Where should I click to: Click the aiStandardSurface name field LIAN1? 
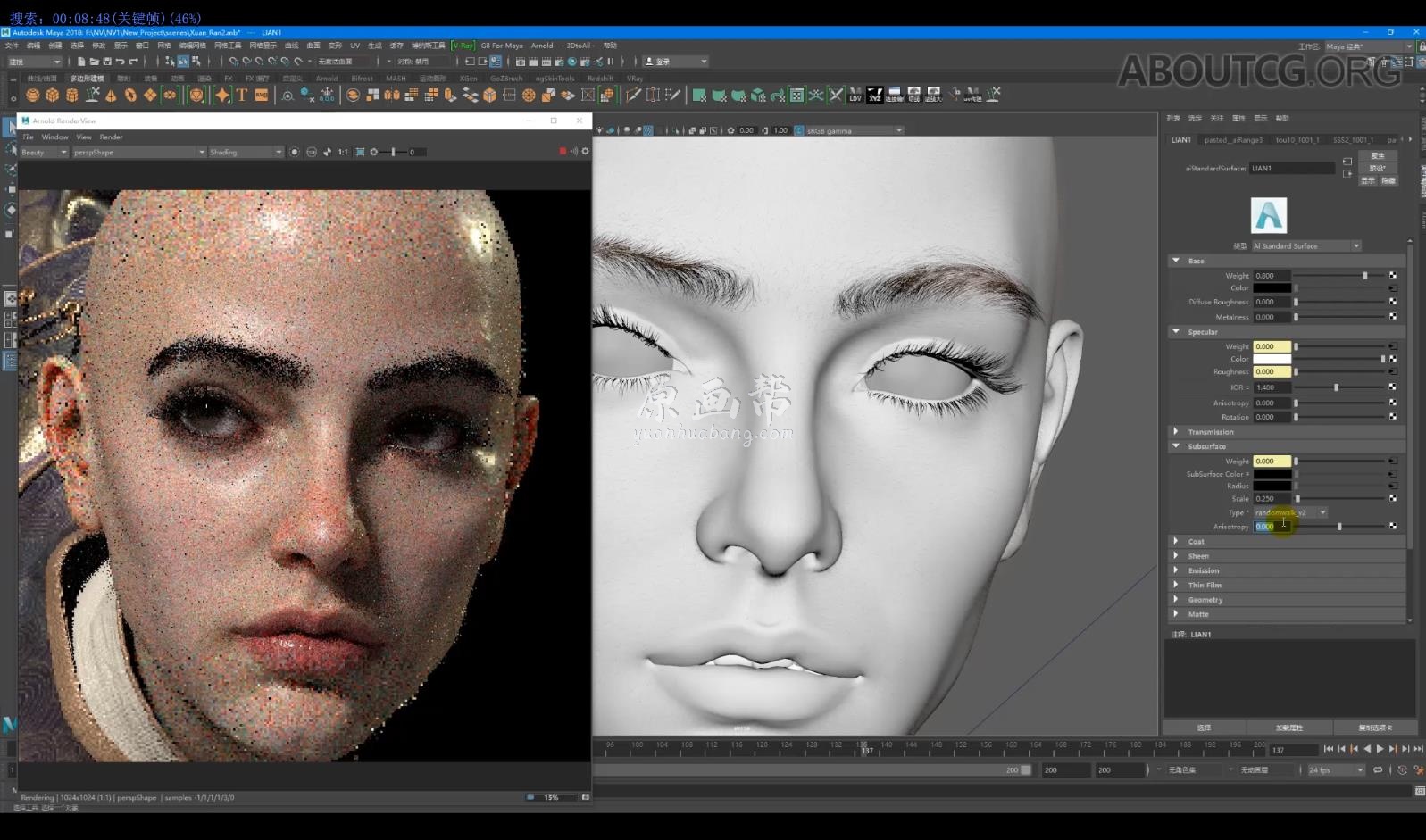[x=1292, y=168]
